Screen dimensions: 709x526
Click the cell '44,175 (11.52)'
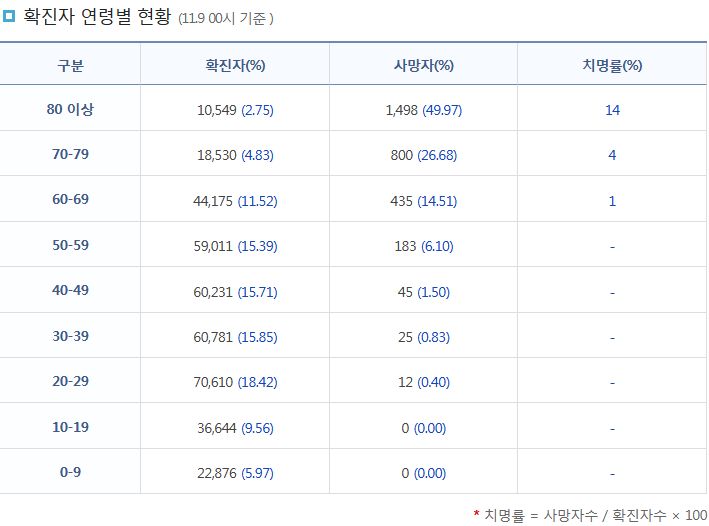(x=235, y=201)
